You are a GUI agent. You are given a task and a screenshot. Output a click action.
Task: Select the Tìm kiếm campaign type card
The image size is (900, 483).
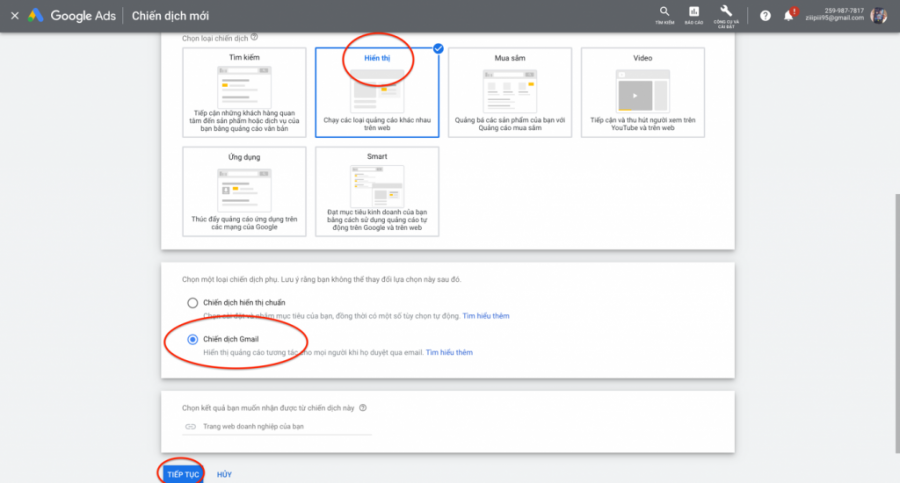point(244,92)
